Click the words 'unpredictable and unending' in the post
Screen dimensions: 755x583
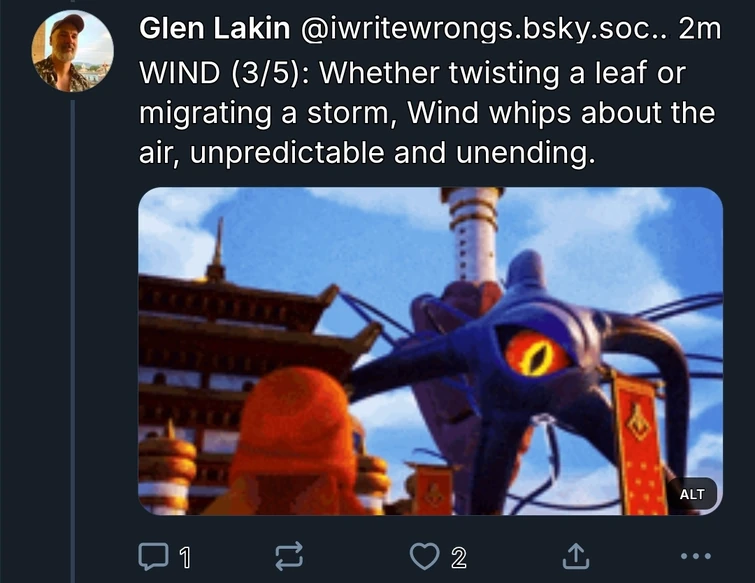pos(393,153)
